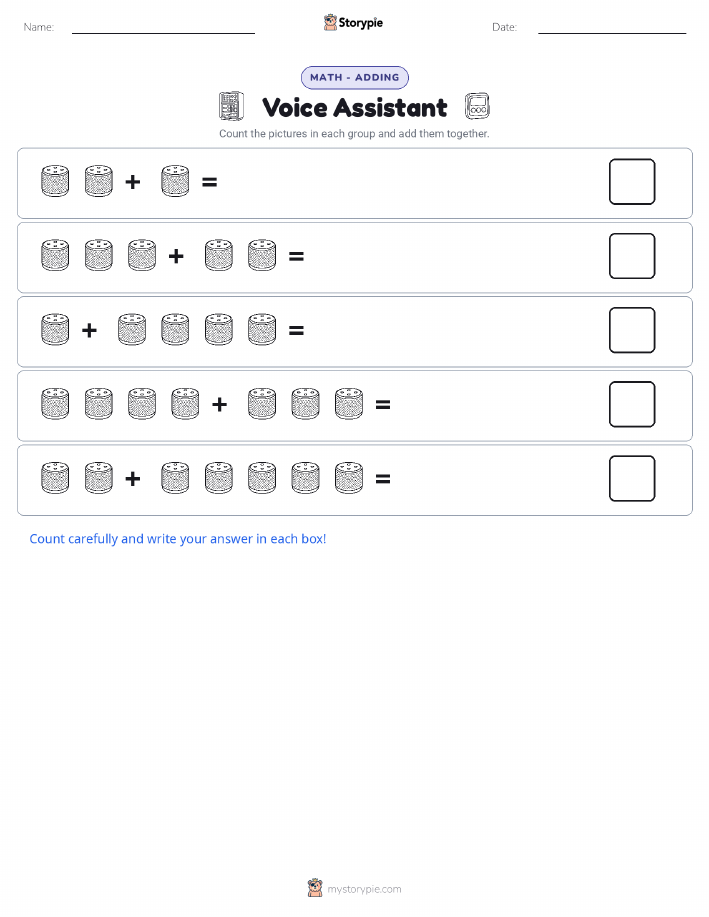Click the answer box in the fifth row

pos(632,478)
